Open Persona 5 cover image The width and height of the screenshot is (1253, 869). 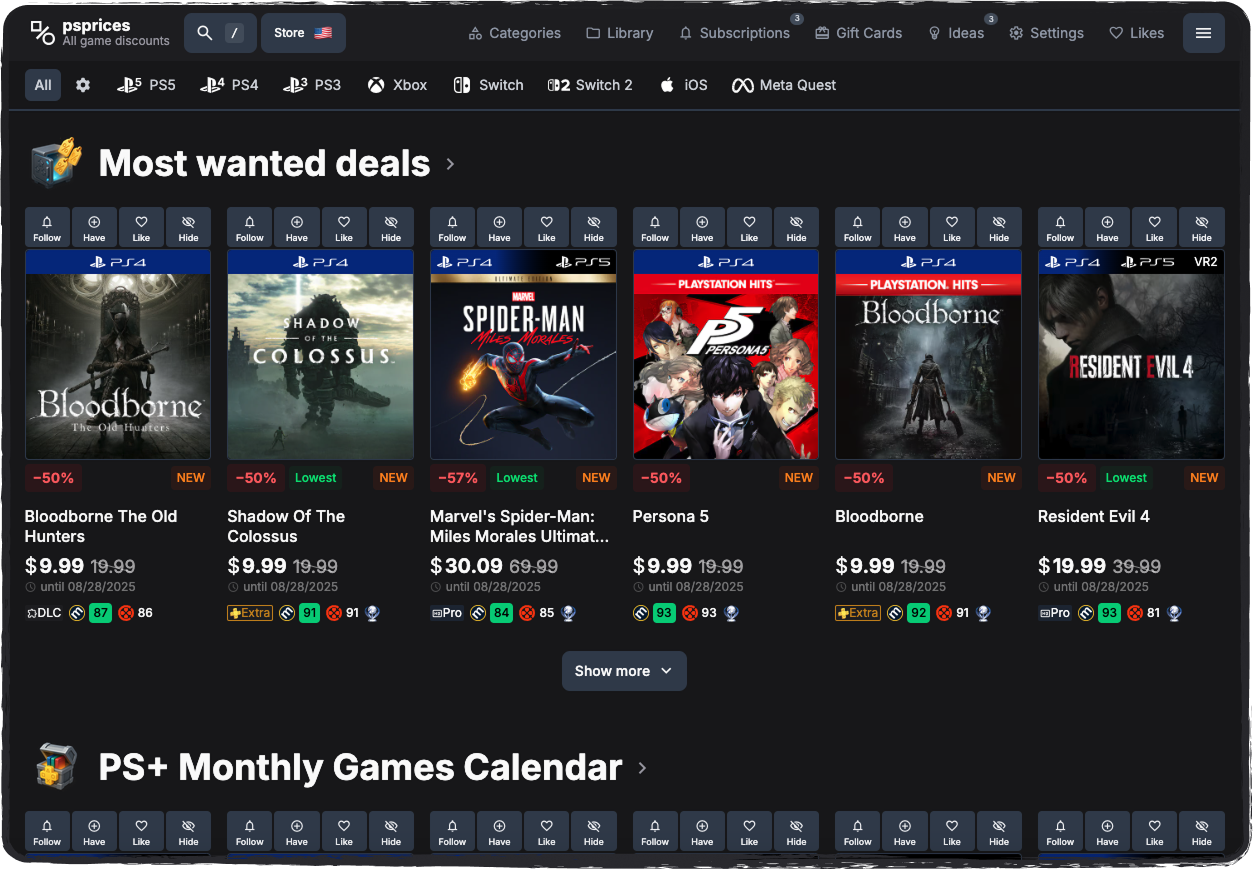coord(726,355)
